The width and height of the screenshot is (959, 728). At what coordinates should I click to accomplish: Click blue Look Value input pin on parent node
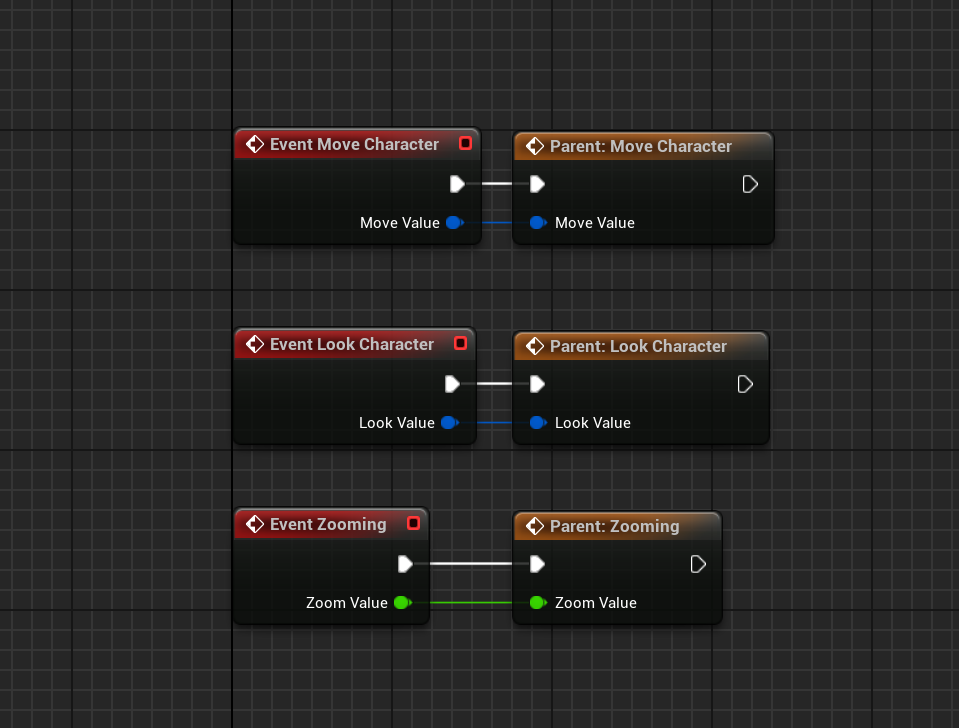coord(537,423)
